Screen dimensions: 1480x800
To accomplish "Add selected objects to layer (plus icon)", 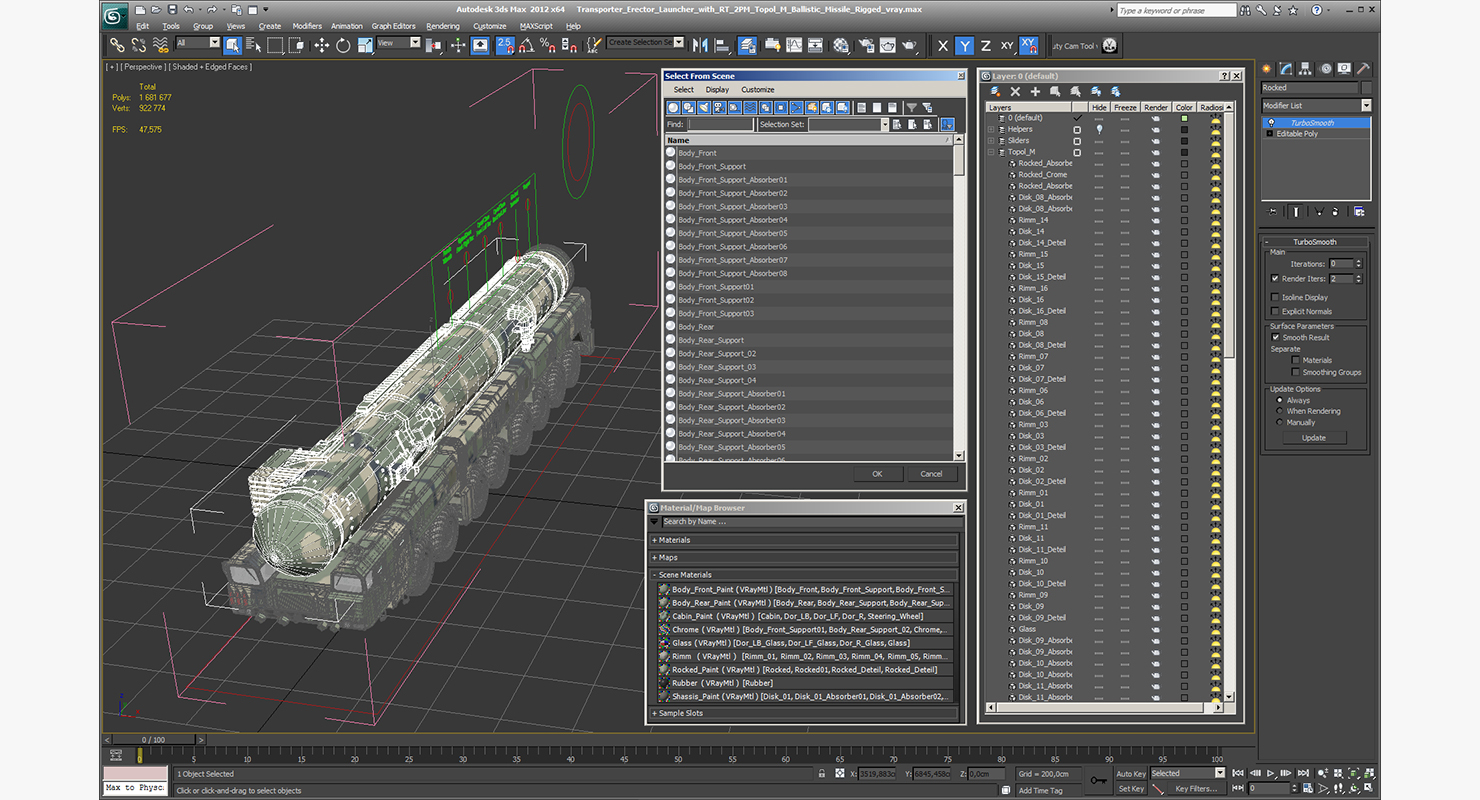I will (1035, 91).
